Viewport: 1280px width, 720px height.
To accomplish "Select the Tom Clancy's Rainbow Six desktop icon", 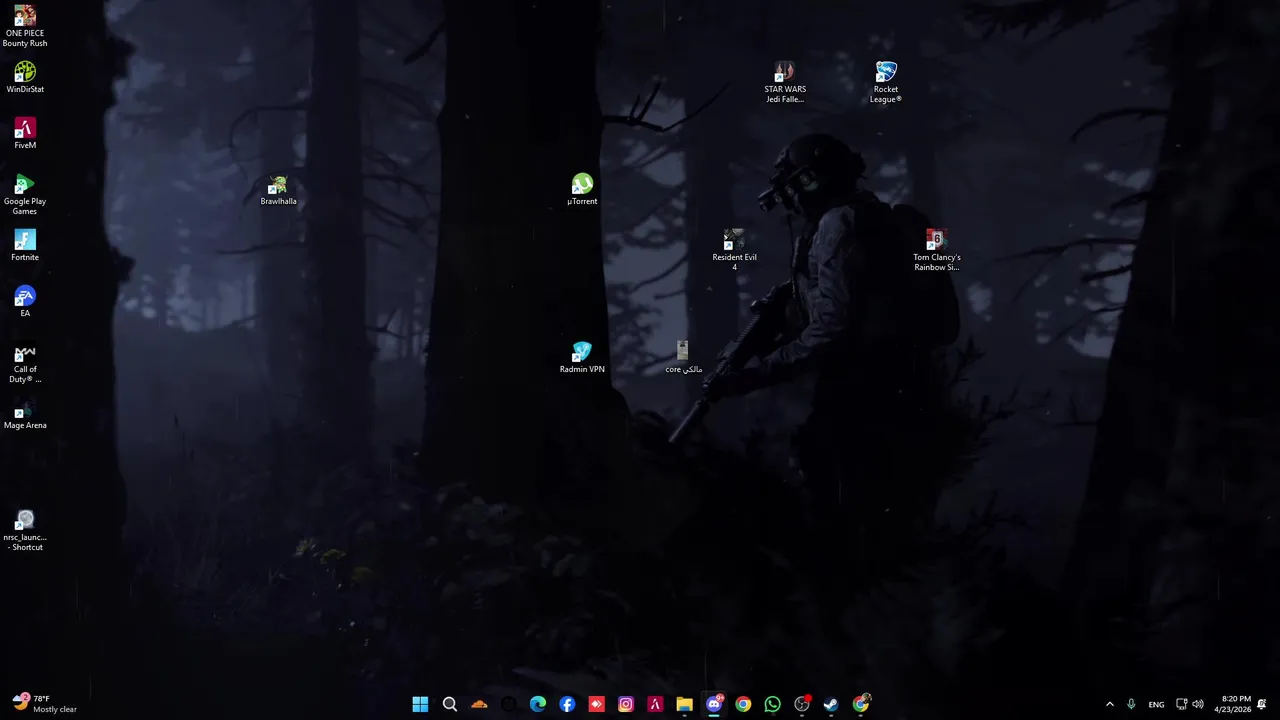I will (936, 251).
